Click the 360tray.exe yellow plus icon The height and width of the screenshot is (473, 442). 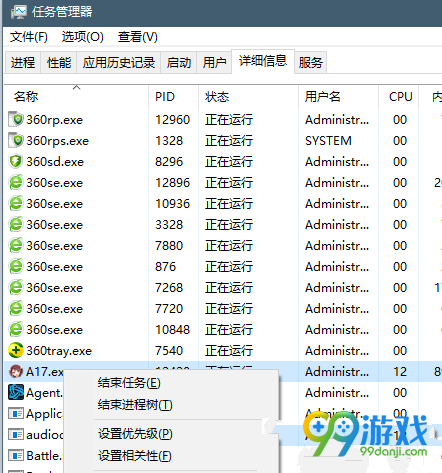click(16, 350)
